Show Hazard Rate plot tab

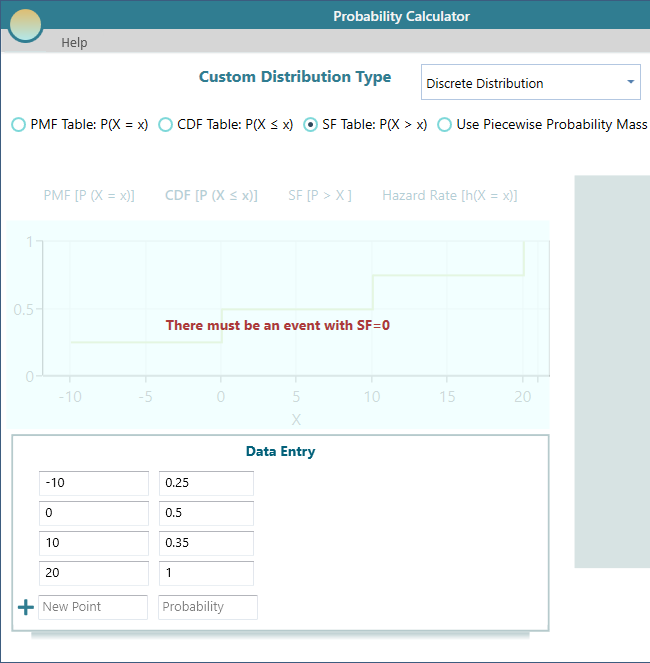(449, 195)
